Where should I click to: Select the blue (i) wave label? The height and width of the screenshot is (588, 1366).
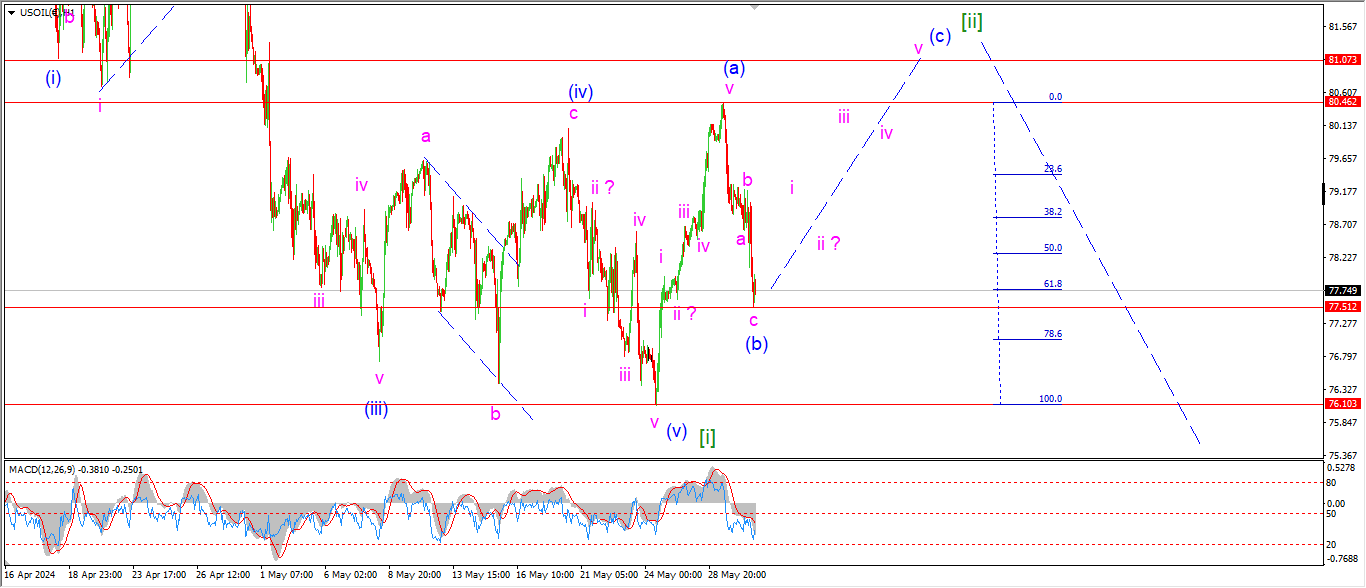[53, 78]
